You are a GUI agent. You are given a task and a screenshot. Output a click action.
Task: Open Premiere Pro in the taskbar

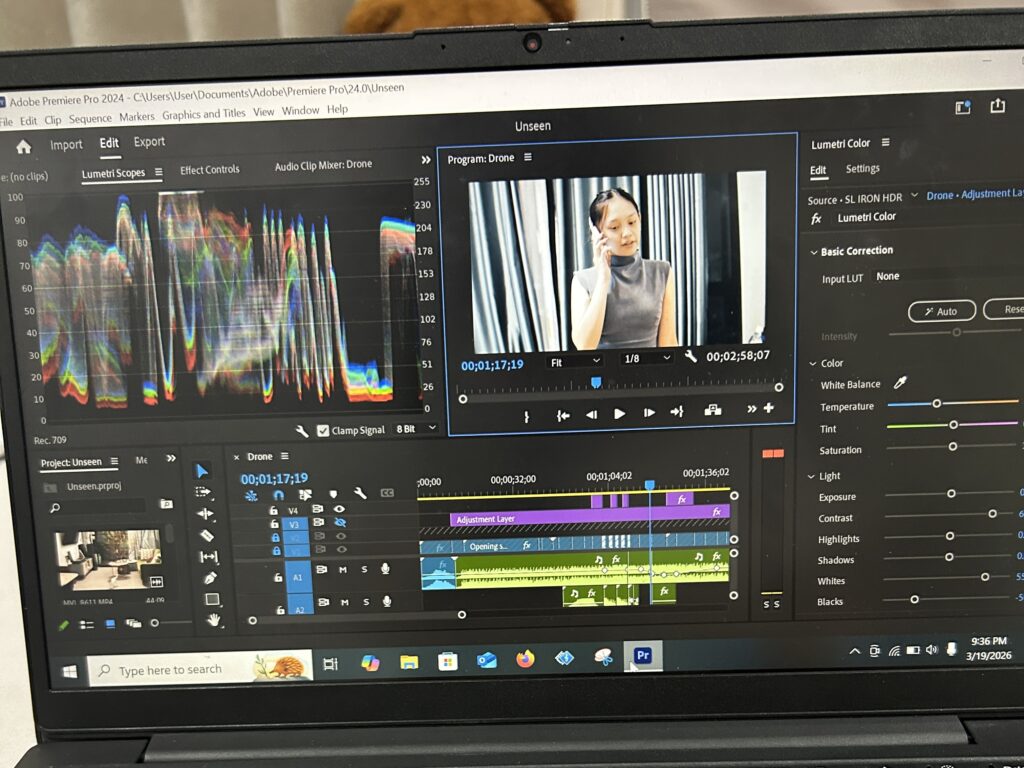[x=643, y=656]
